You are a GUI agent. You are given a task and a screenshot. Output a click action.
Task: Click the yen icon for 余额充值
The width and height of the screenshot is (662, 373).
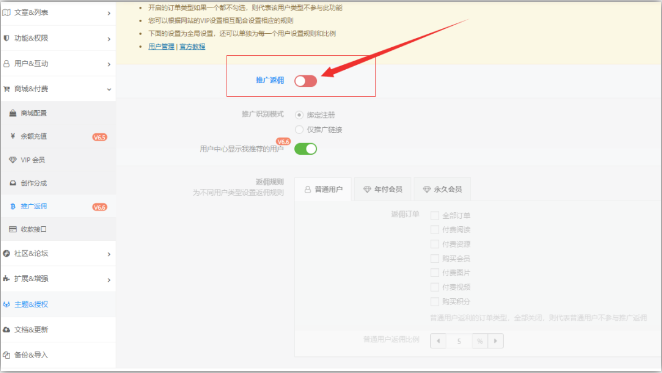[x=13, y=136]
